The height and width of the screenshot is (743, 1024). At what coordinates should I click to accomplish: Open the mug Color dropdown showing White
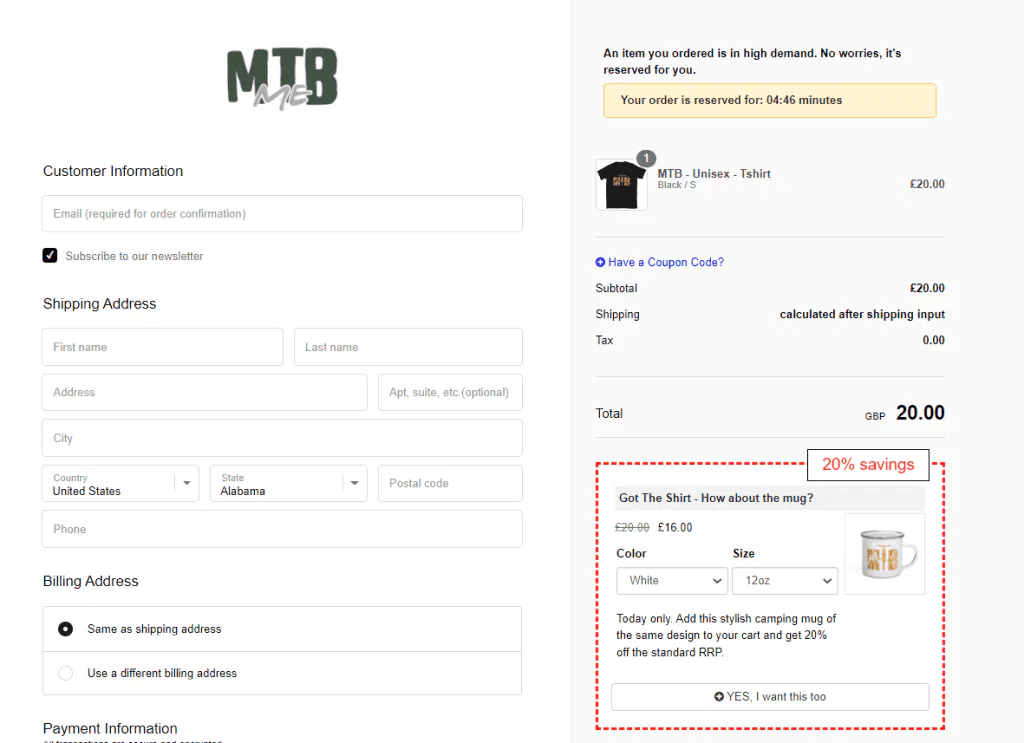coord(671,581)
